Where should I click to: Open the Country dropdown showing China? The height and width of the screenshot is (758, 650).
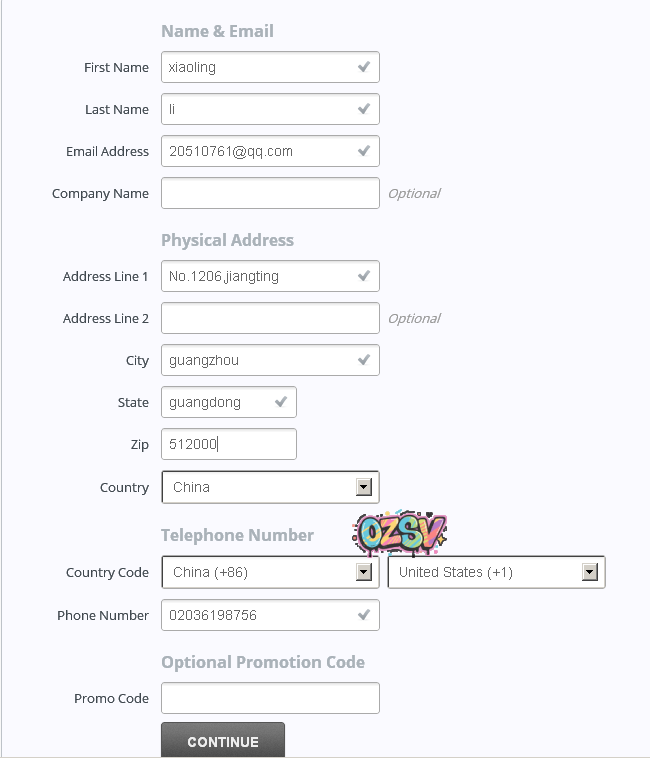tap(364, 487)
